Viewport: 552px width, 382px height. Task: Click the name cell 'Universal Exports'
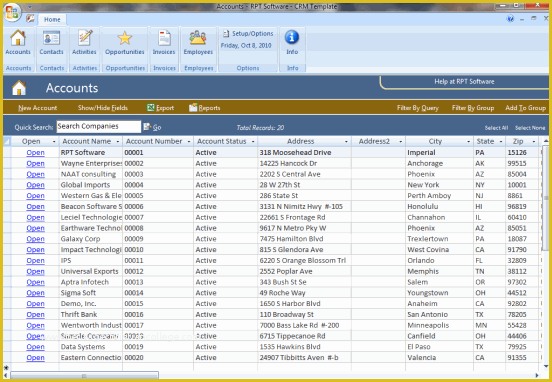point(91,271)
